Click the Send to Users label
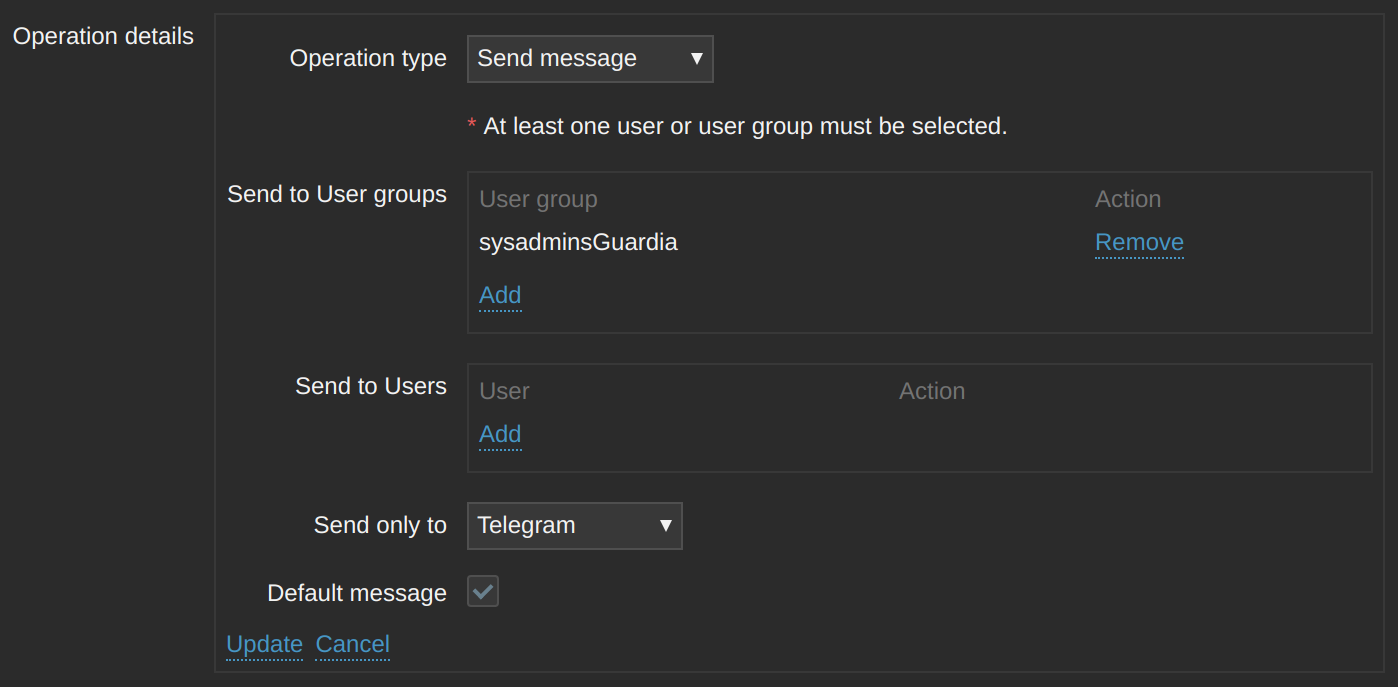The width and height of the screenshot is (1398, 687). pos(371,387)
